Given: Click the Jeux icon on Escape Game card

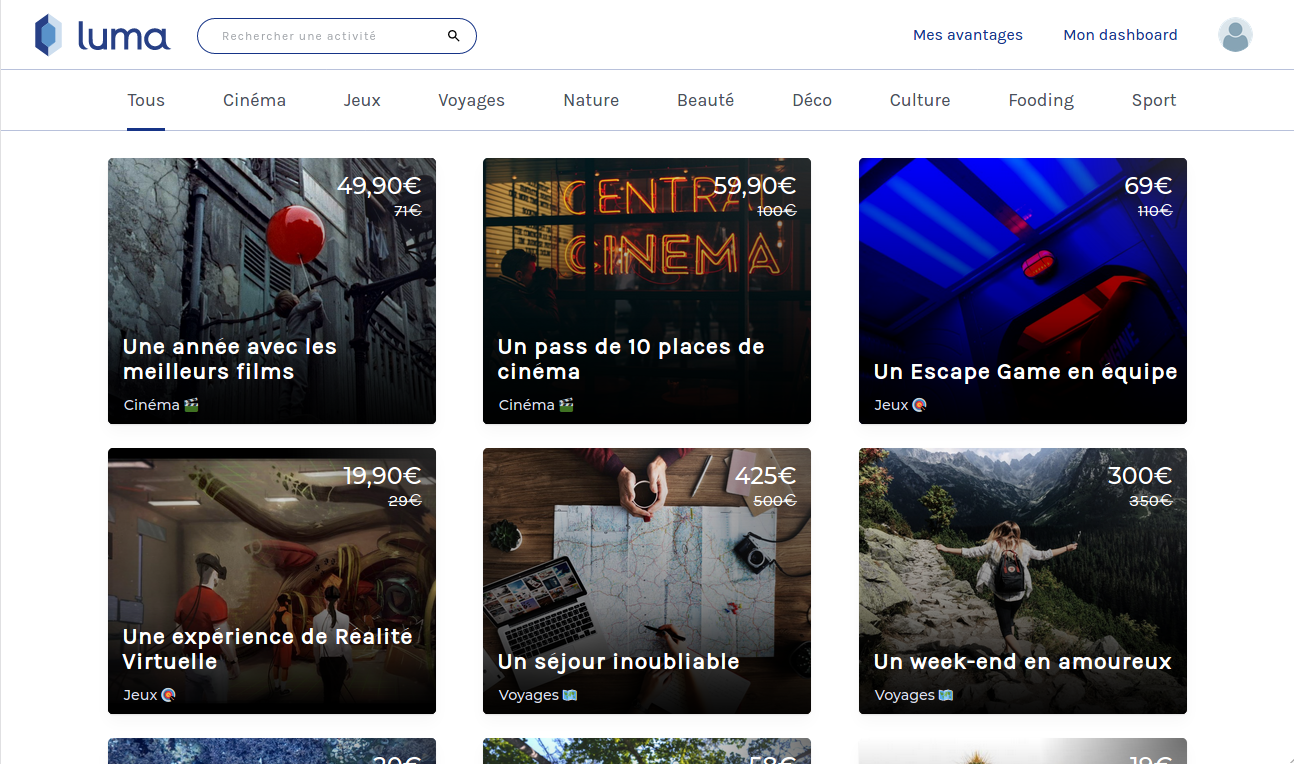Looking at the screenshot, I should (x=920, y=405).
